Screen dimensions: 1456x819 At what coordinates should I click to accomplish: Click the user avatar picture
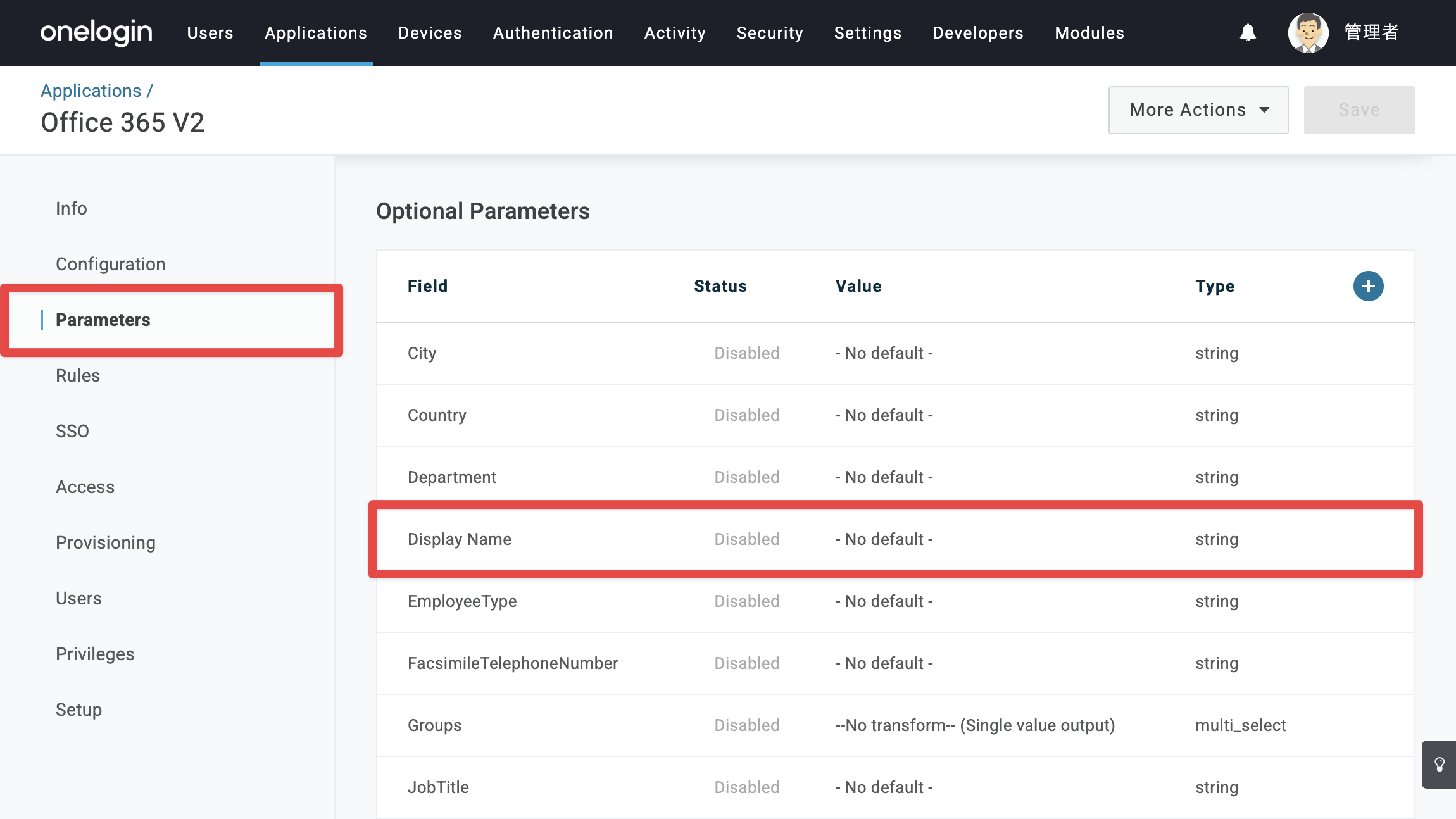pyautogui.click(x=1308, y=33)
